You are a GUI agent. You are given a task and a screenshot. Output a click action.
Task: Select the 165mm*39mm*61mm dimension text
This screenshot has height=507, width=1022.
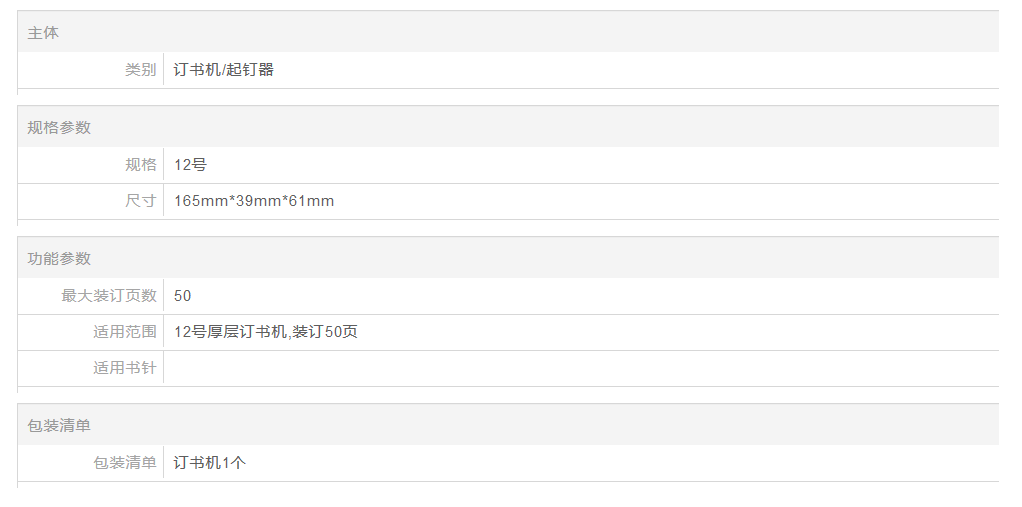point(254,201)
